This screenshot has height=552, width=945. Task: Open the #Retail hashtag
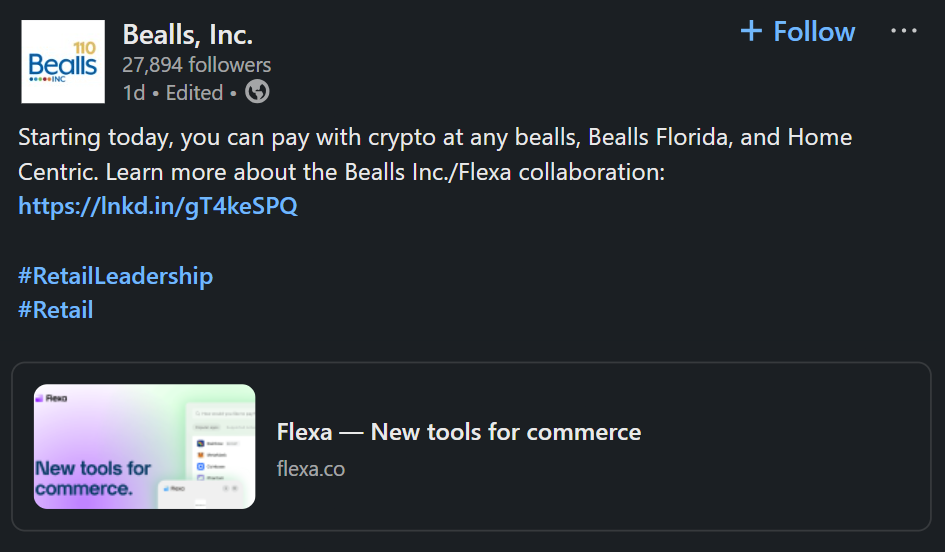click(x=55, y=309)
